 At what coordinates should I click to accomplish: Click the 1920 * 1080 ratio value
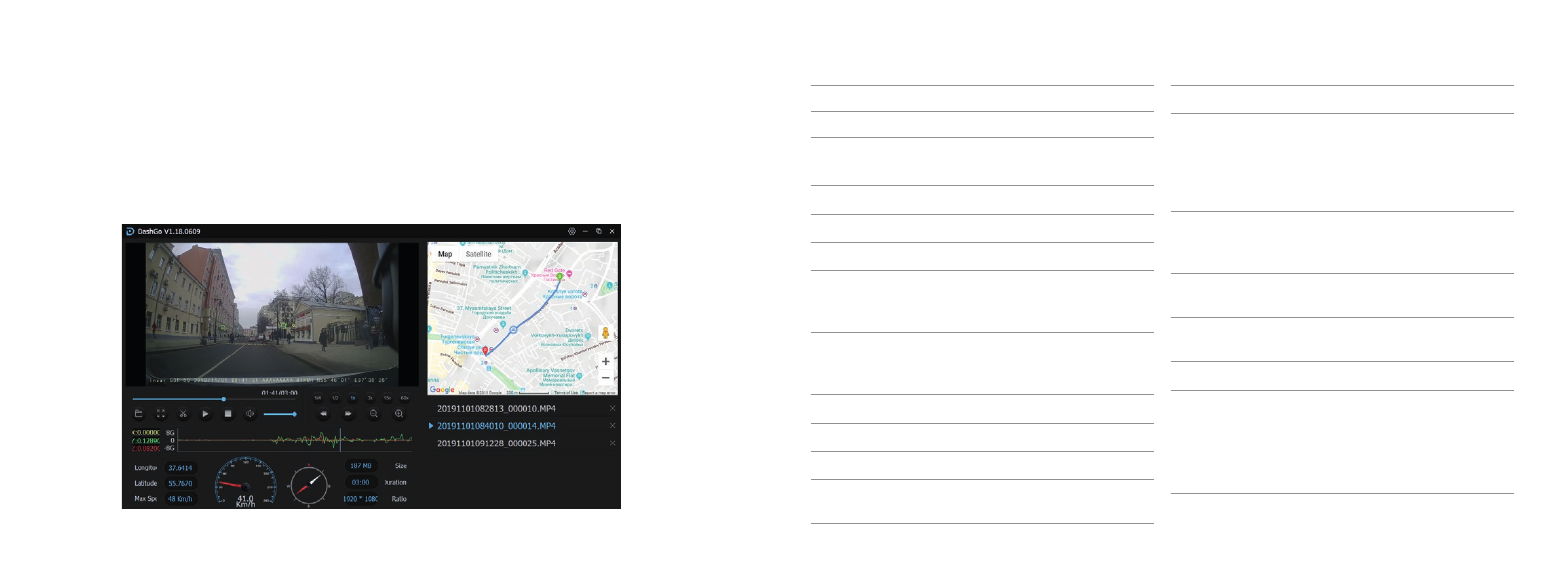point(360,498)
